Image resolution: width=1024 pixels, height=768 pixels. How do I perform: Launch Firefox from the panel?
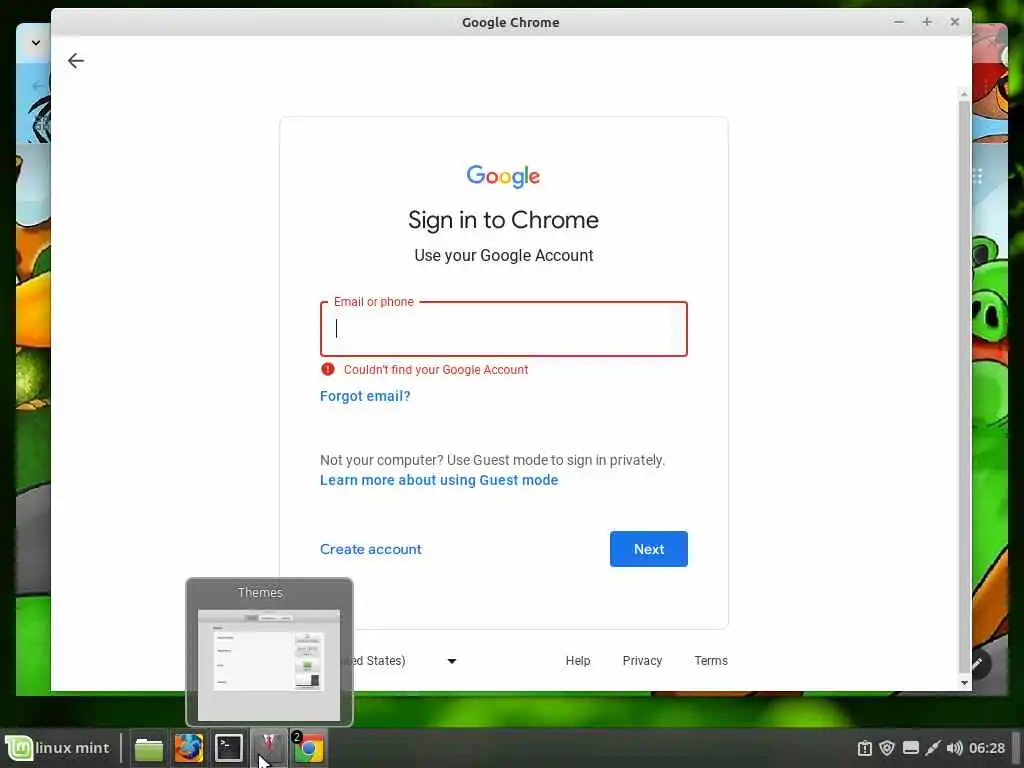pyautogui.click(x=189, y=748)
